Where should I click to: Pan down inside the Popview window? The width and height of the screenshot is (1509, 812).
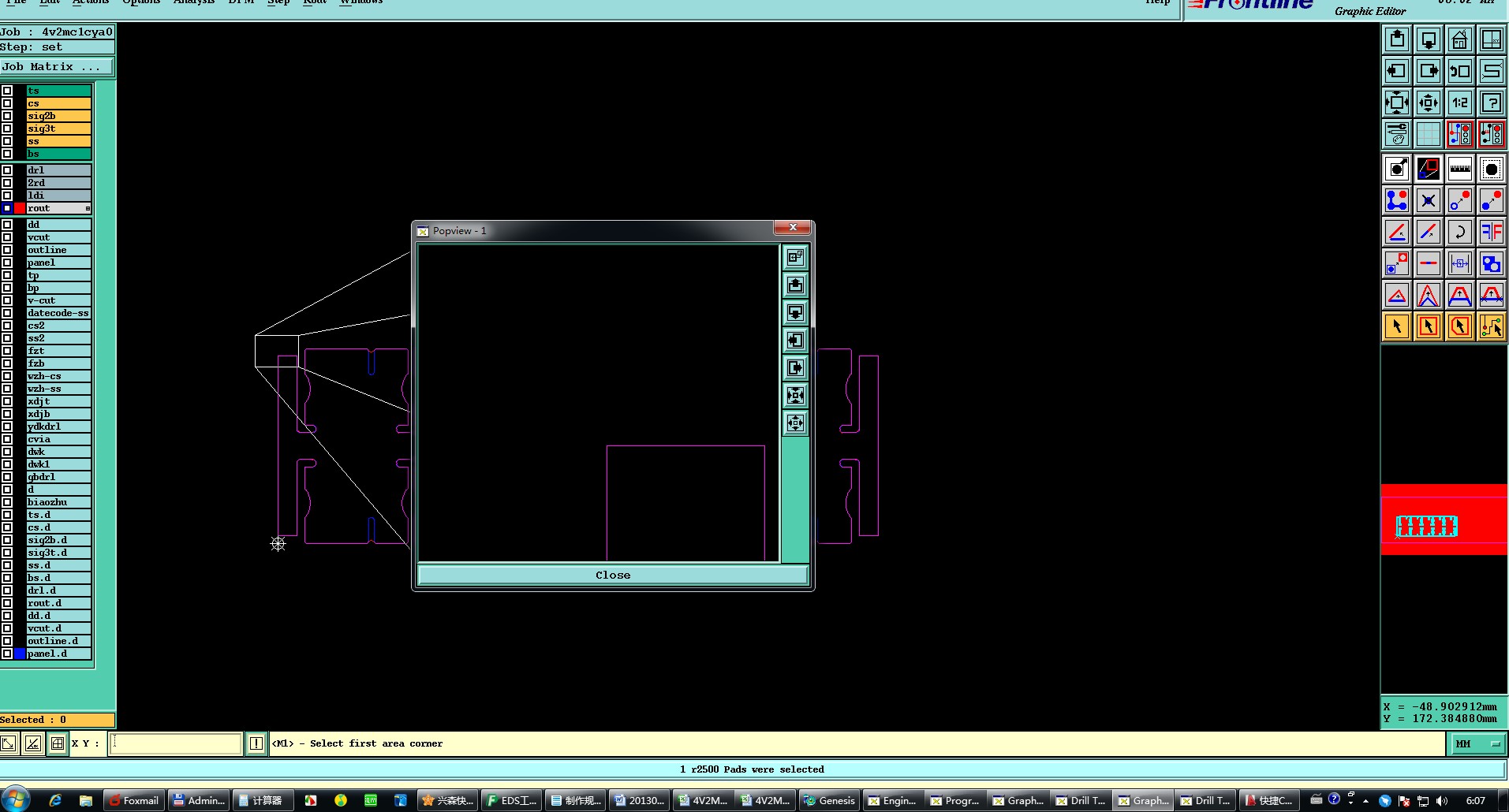(x=795, y=312)
